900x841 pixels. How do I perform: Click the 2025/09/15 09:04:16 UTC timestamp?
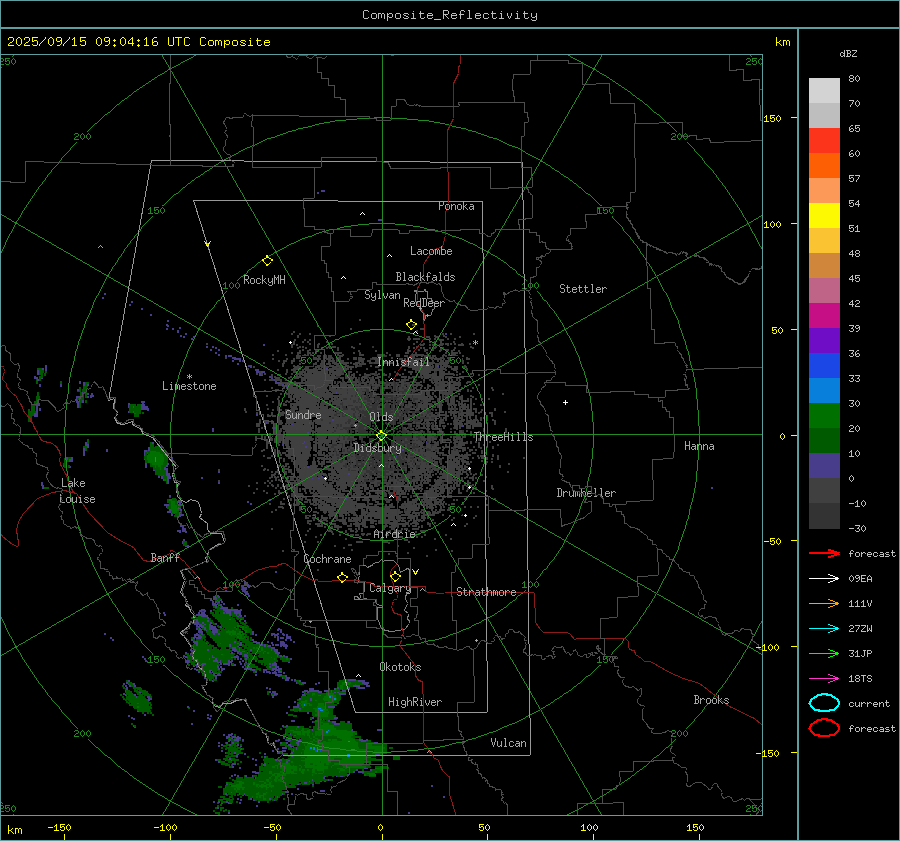(100, 42)
